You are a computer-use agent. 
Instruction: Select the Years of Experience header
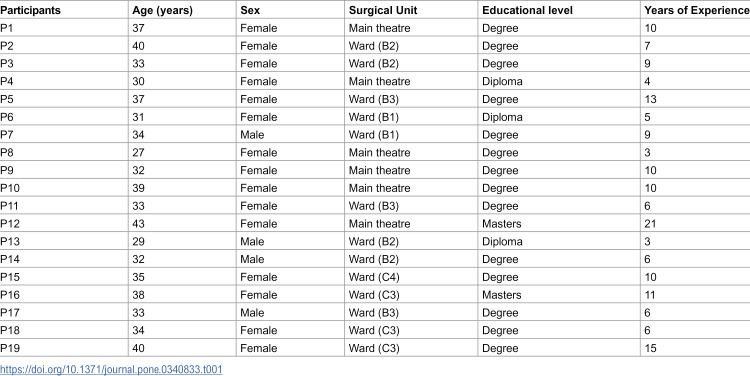pyautogui.click(x=697, y=11)
